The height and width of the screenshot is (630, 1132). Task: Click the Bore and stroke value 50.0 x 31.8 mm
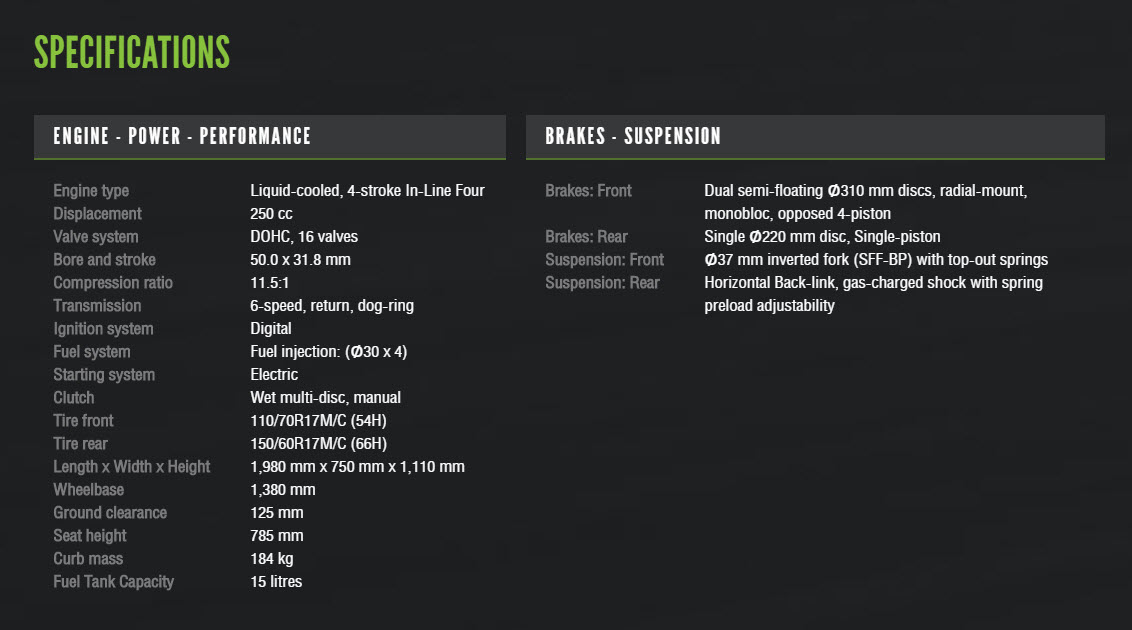coord(300,260)
